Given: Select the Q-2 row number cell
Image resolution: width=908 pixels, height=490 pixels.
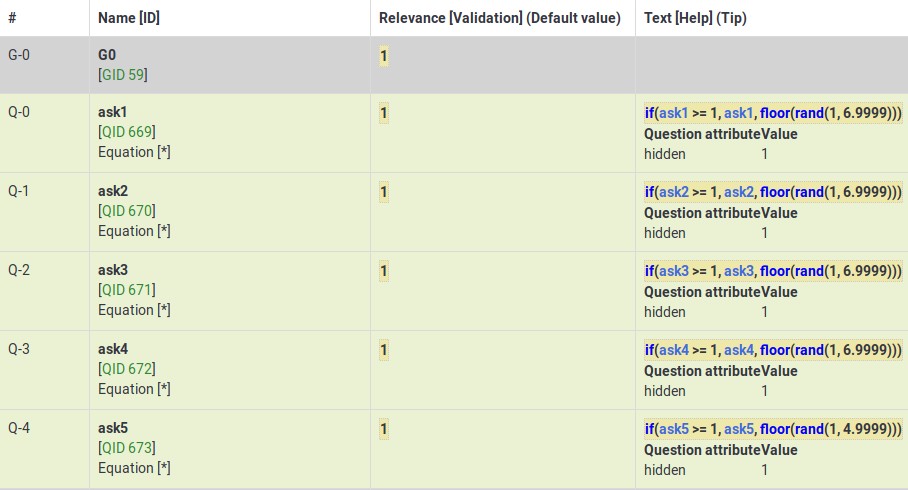Looking at the screenshot, I should coord(19,271).
